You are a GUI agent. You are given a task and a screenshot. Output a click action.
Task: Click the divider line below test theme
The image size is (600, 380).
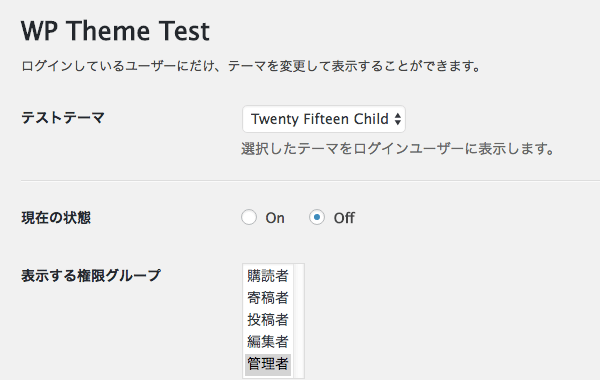pyautogui.click(x=310, y=180)
